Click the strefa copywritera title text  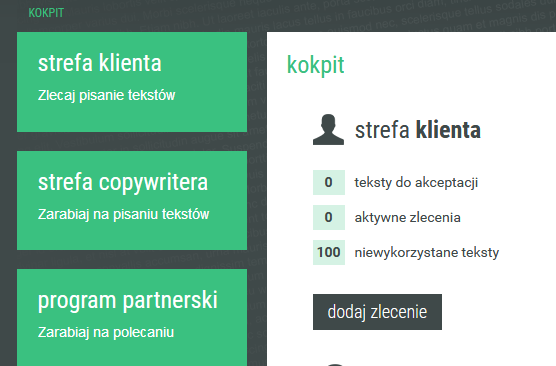[x=123, y=183]
